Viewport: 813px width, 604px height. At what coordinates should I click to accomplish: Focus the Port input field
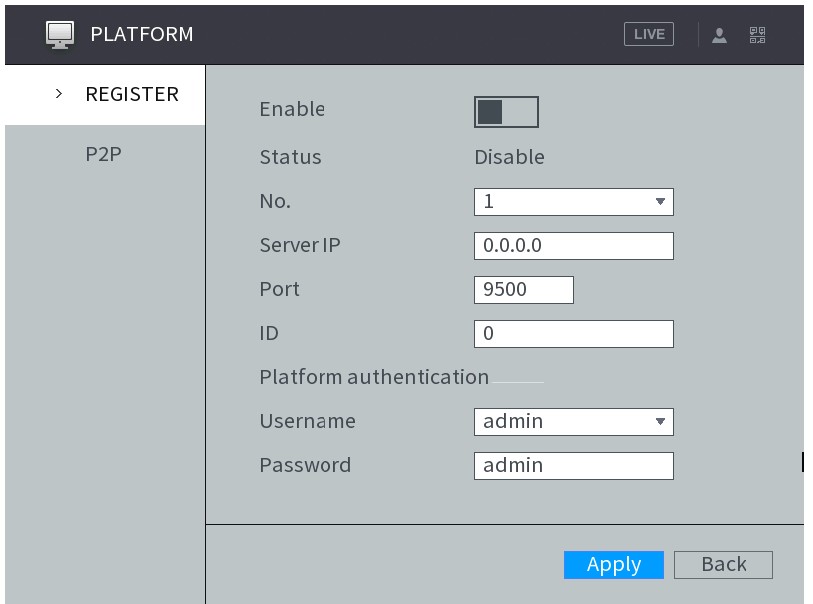[x=523, y=290]
